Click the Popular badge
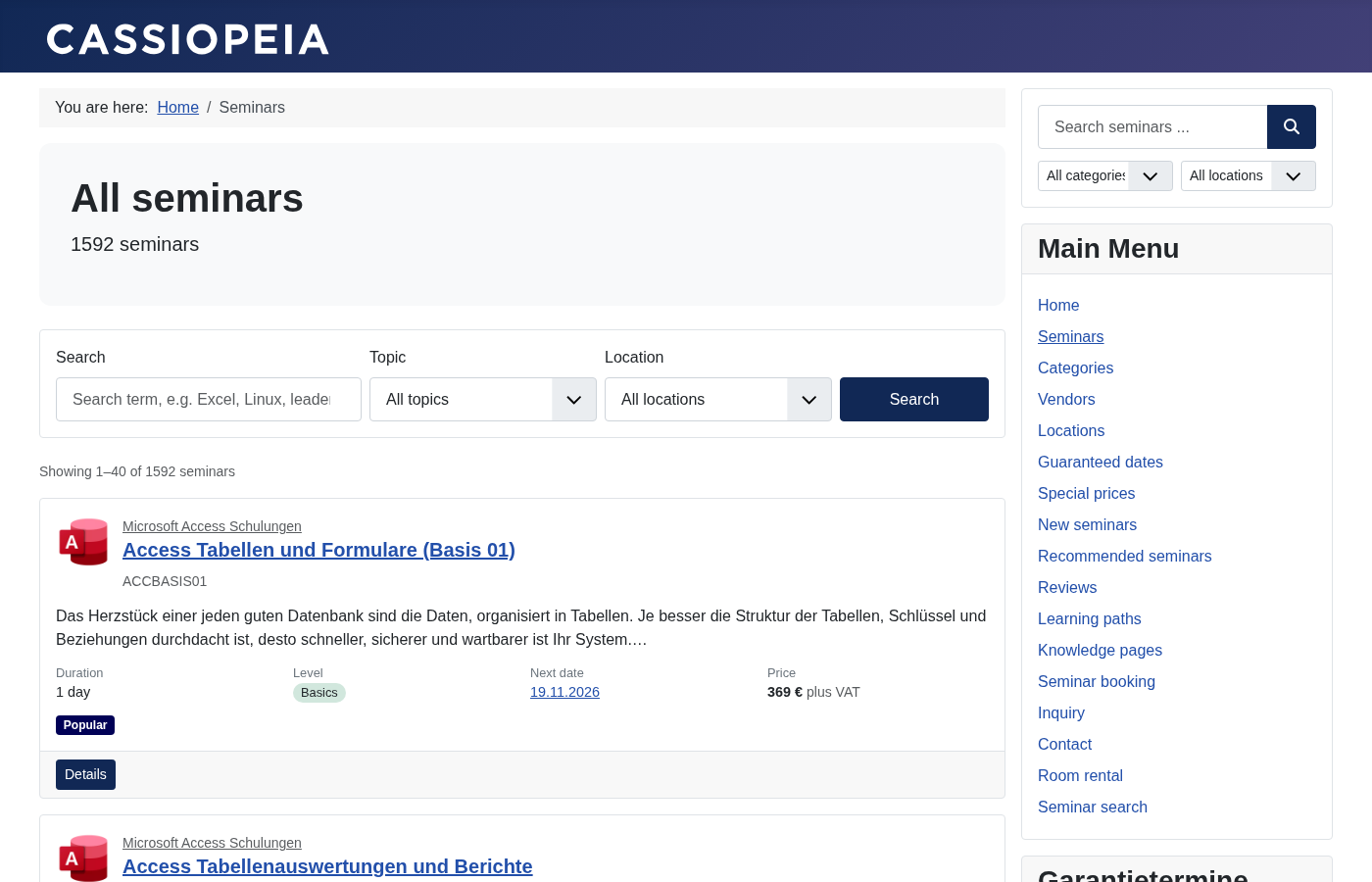Image resolution: width=1372 pixels, height=882 pixels. click(85, 725)
